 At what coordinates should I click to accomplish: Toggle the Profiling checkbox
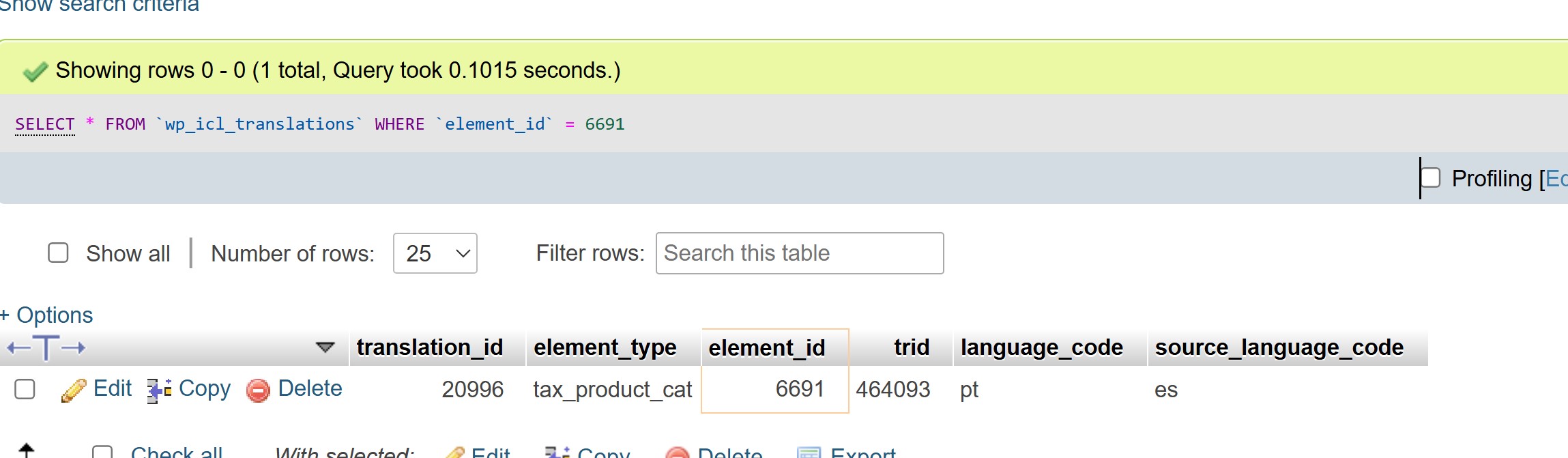[1430, 177]
